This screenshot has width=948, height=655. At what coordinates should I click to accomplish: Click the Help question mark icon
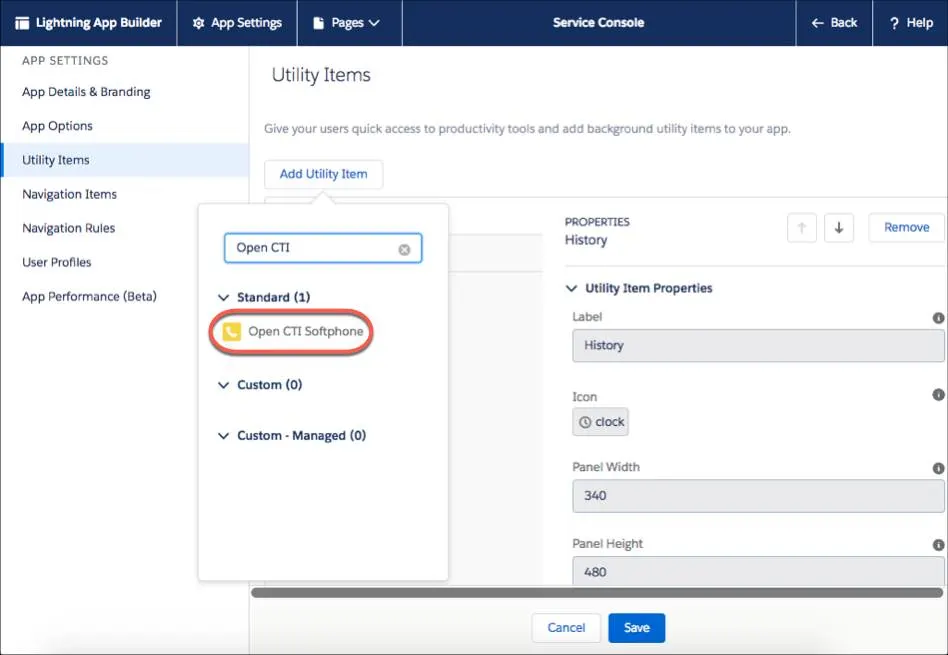point(894,23)
